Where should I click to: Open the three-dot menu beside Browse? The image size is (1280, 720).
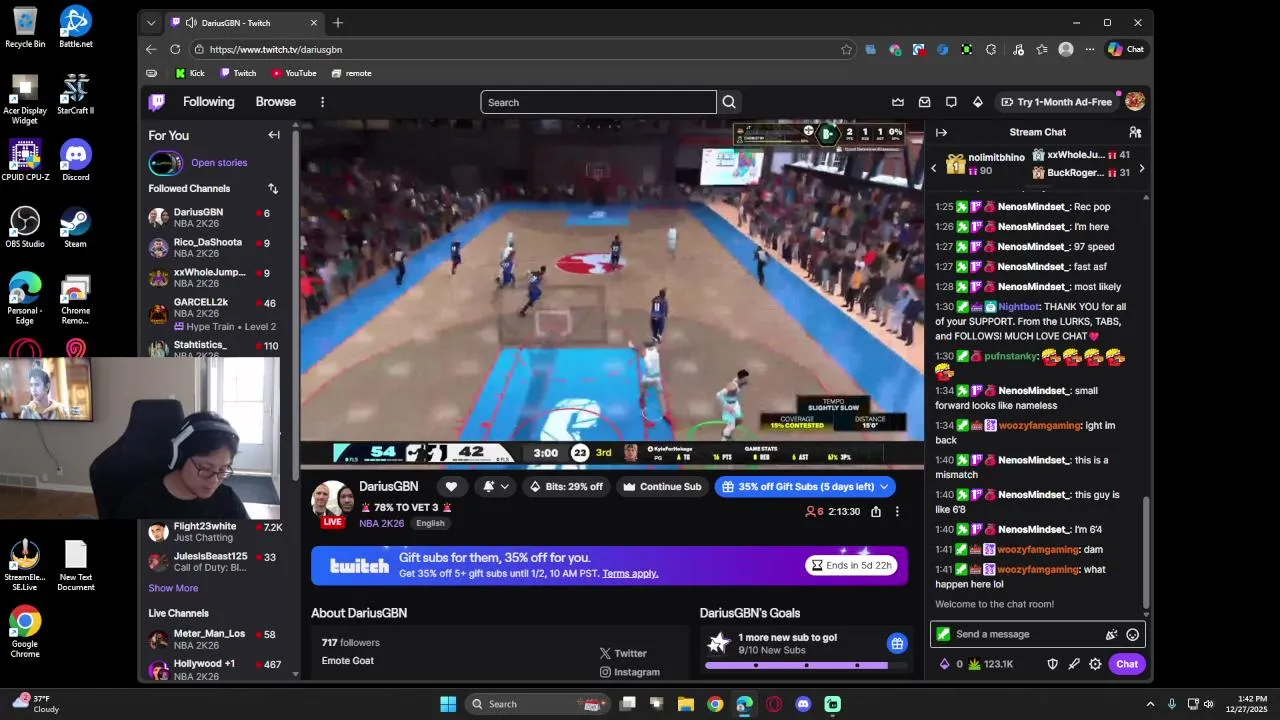pos(322,102)
